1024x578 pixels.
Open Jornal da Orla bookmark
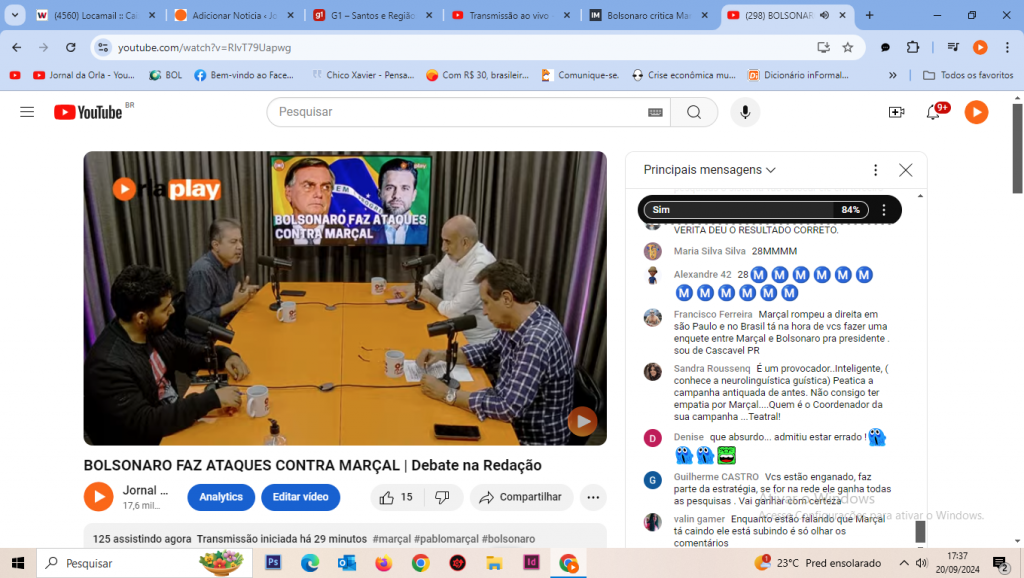click(84, 75)
